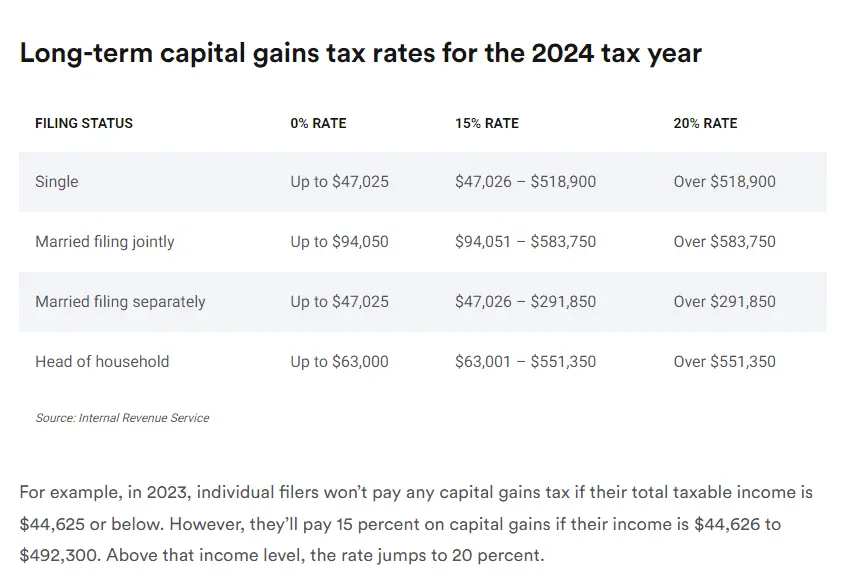Select the Over $551,350 cell

pyautogui.click(x=724, y=362)
